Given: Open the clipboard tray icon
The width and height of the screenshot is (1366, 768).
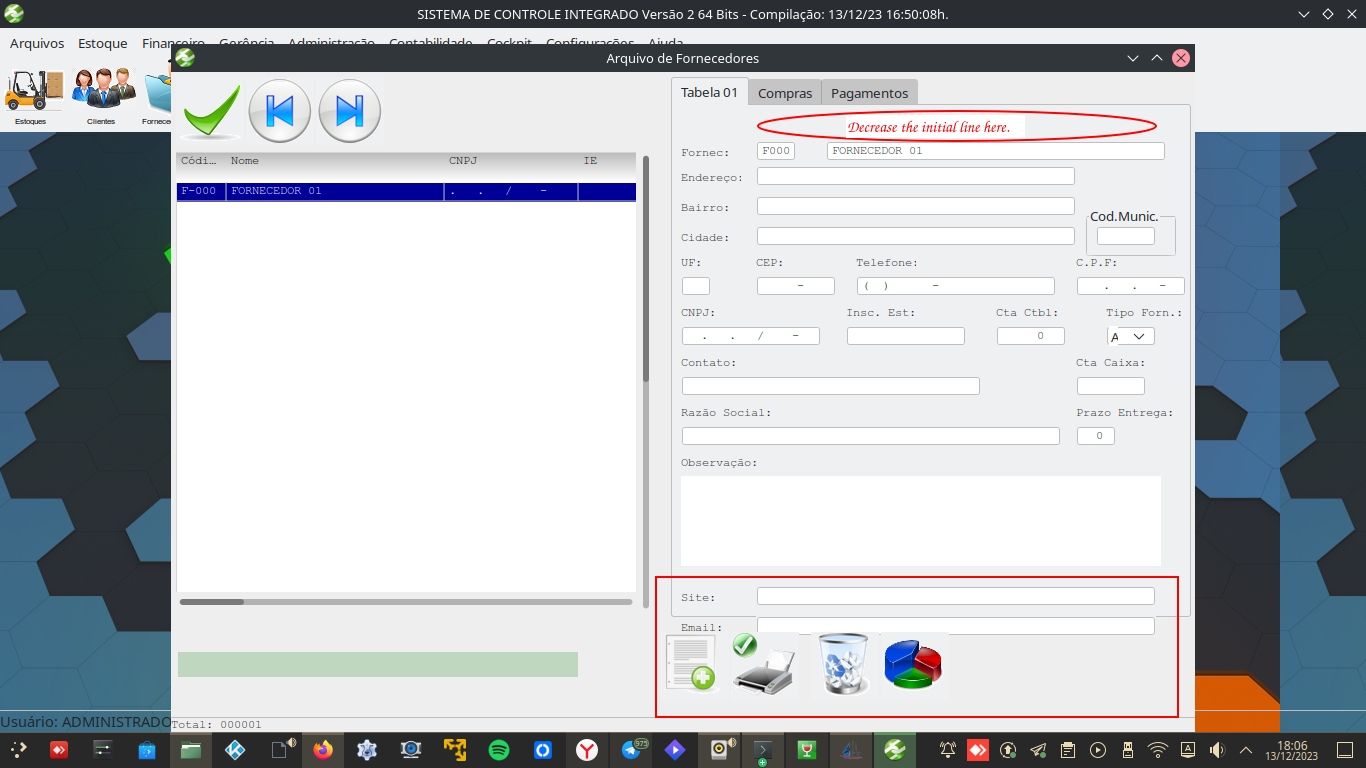Looking at the screenshot, I should 1067,749.
